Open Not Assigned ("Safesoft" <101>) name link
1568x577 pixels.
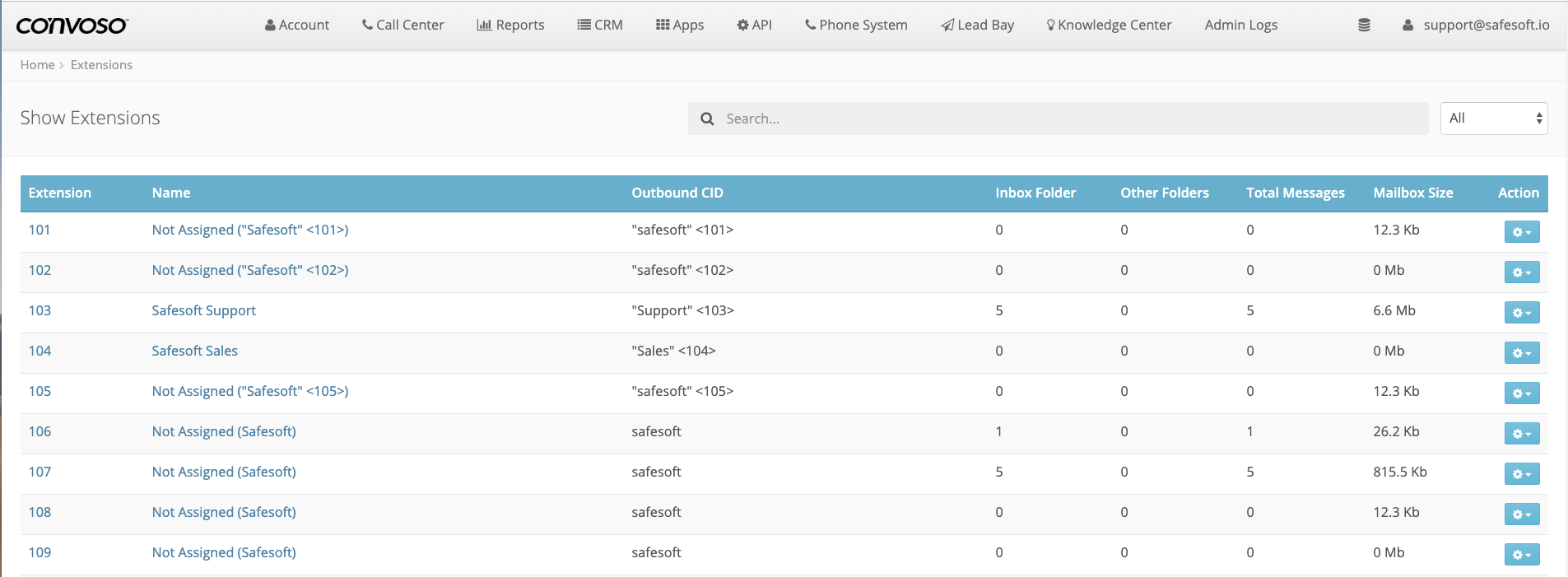tap(250, 230)
